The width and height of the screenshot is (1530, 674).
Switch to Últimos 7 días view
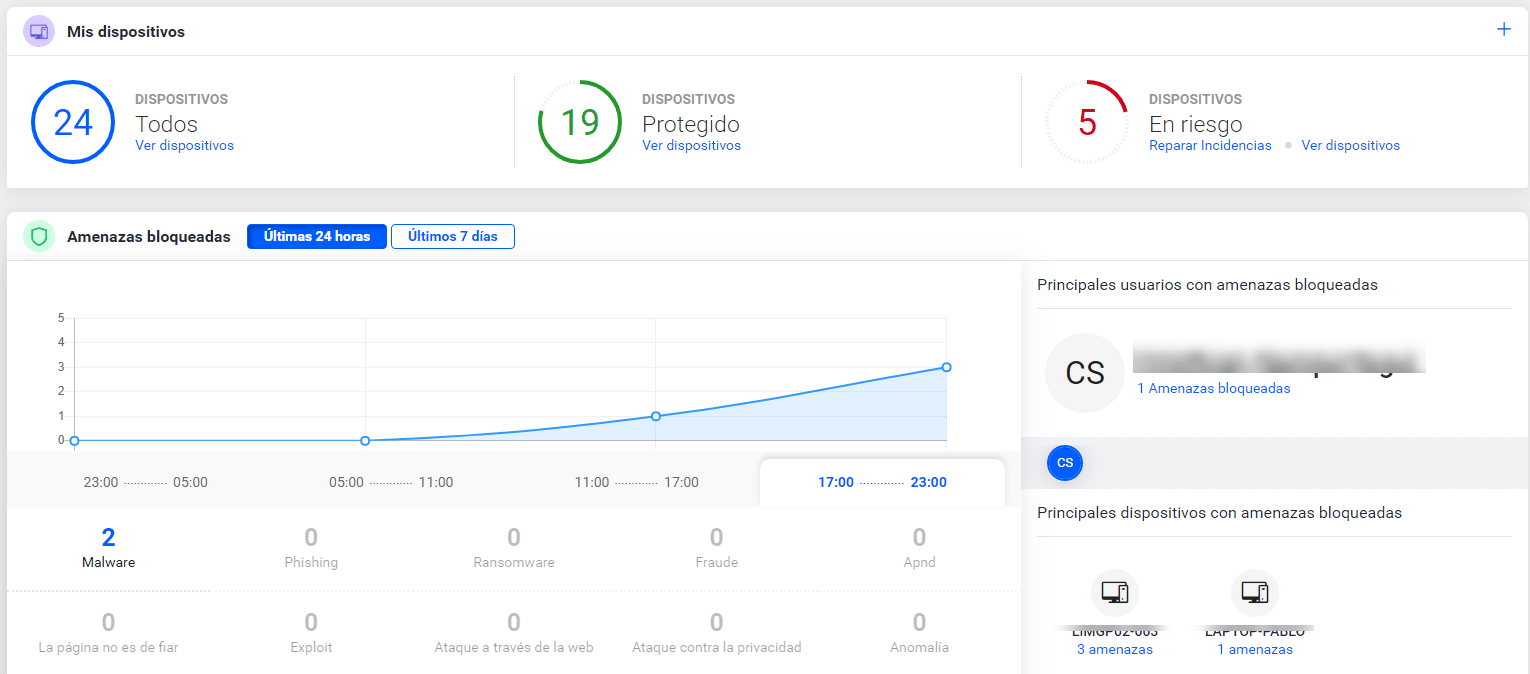[x=453, y=237]
